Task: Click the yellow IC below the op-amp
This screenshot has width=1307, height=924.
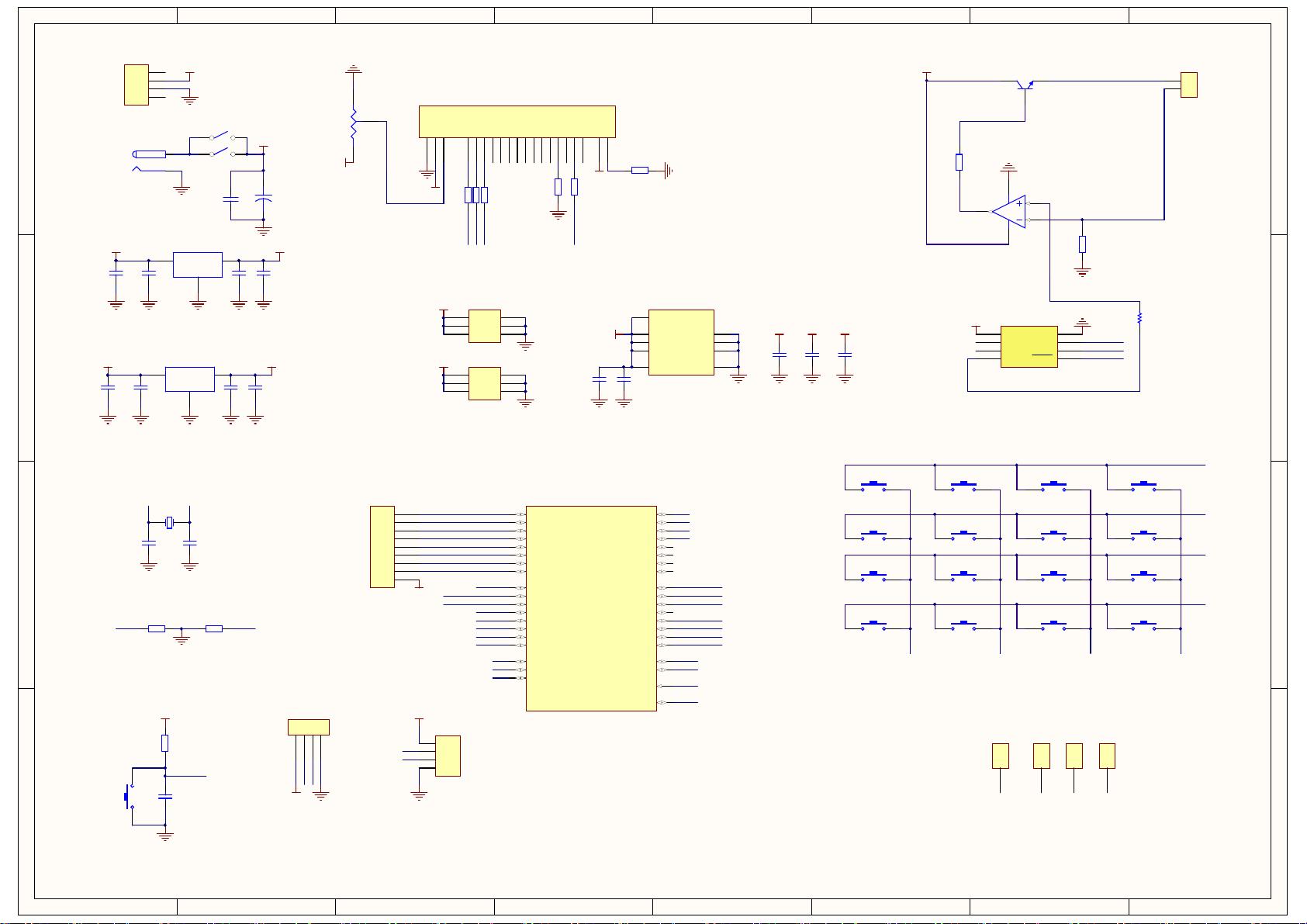Action: pyautogui.click(x=1029, y=346)
